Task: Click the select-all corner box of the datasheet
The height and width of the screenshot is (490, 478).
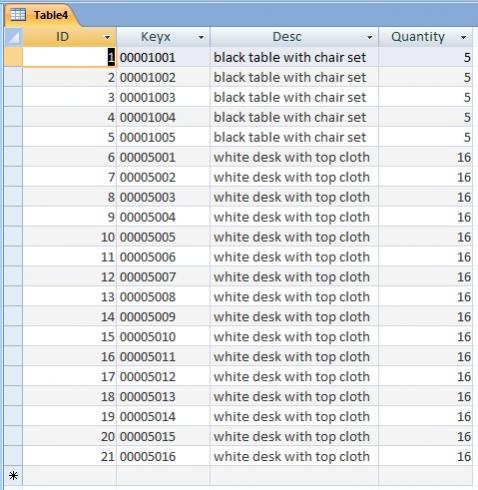Action: pyautogui.click(x=14, y=37)
